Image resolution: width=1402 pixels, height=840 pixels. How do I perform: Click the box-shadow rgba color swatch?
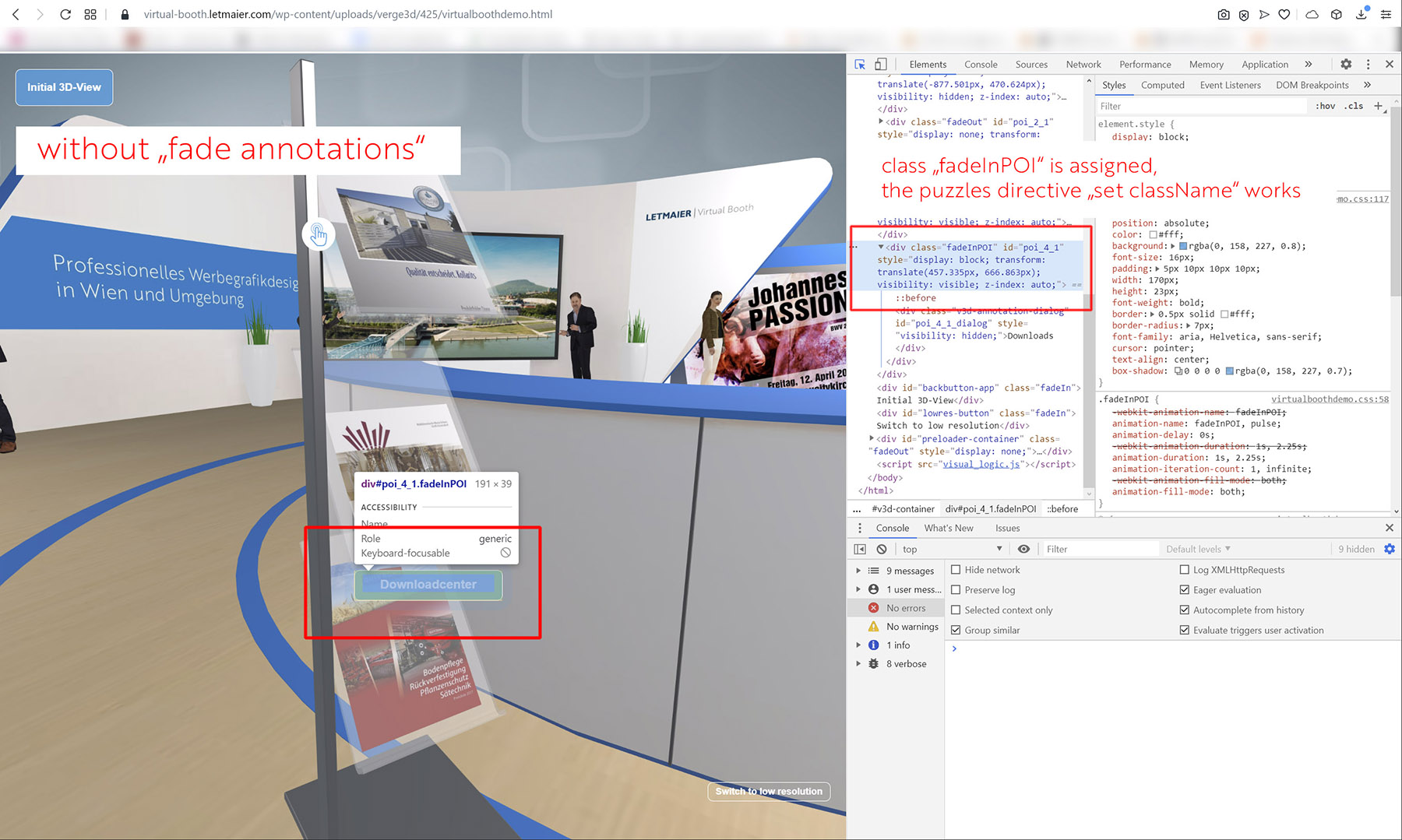pos(1229,371)
